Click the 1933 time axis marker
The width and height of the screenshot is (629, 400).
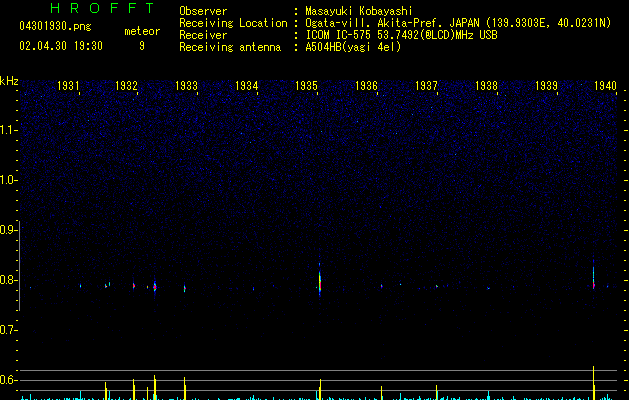pos(187,85)
